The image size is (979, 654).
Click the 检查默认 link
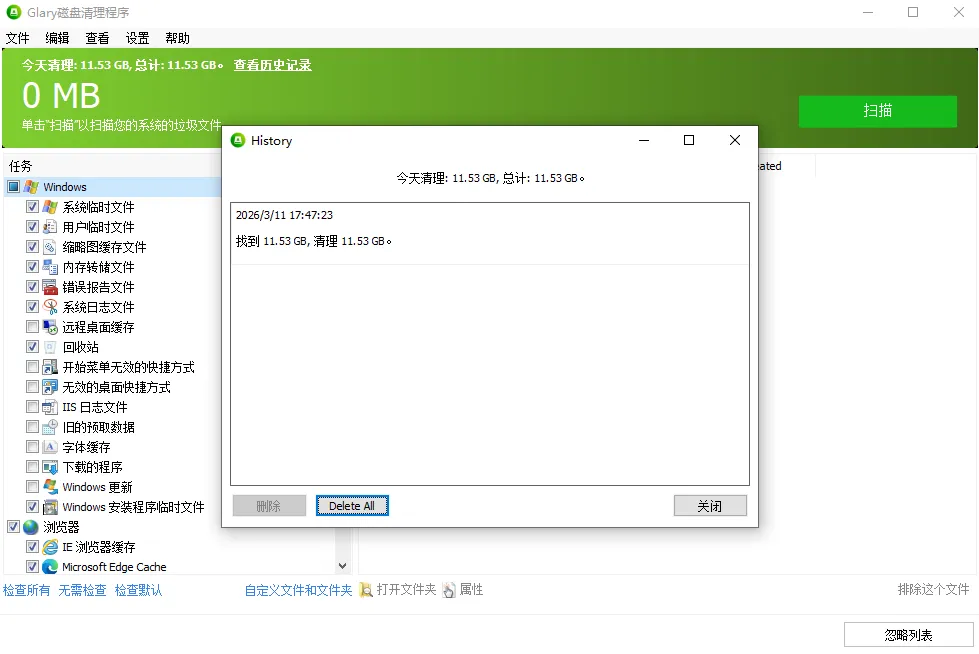click(x=139, y=590)
